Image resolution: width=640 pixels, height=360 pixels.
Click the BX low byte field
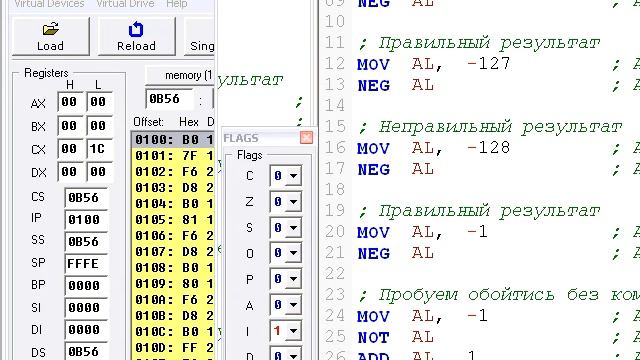click(x=99, y=126)
